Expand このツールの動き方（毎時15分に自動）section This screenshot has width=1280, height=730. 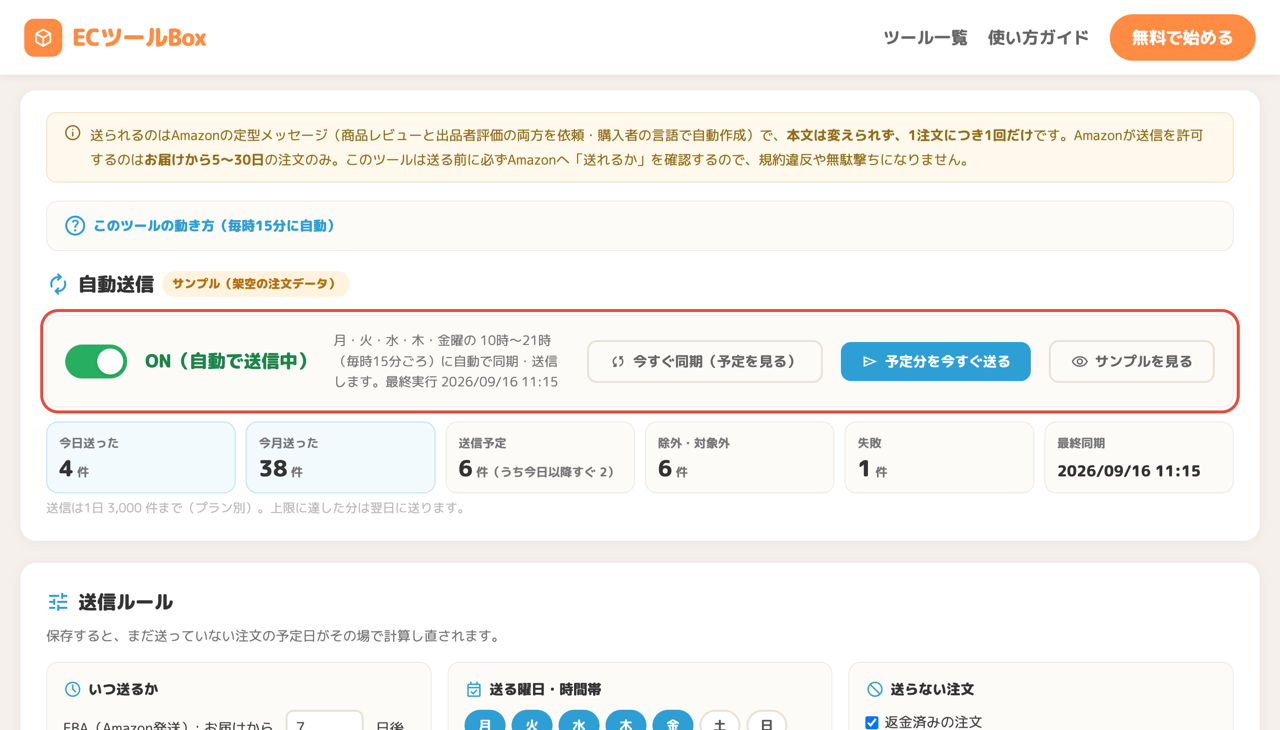point(640,226)
